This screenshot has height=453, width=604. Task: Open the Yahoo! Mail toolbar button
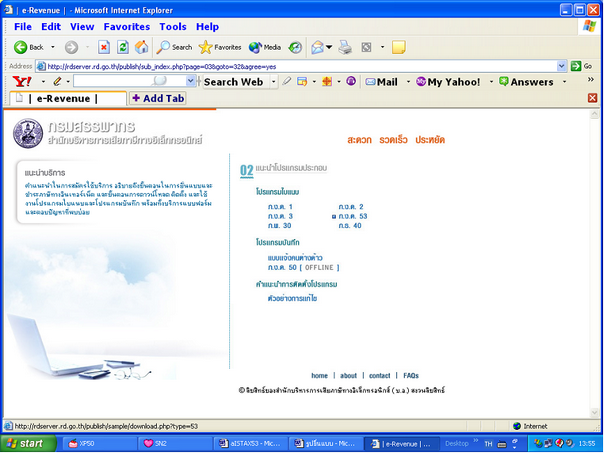pyautogui.click(x=380, y=81)
